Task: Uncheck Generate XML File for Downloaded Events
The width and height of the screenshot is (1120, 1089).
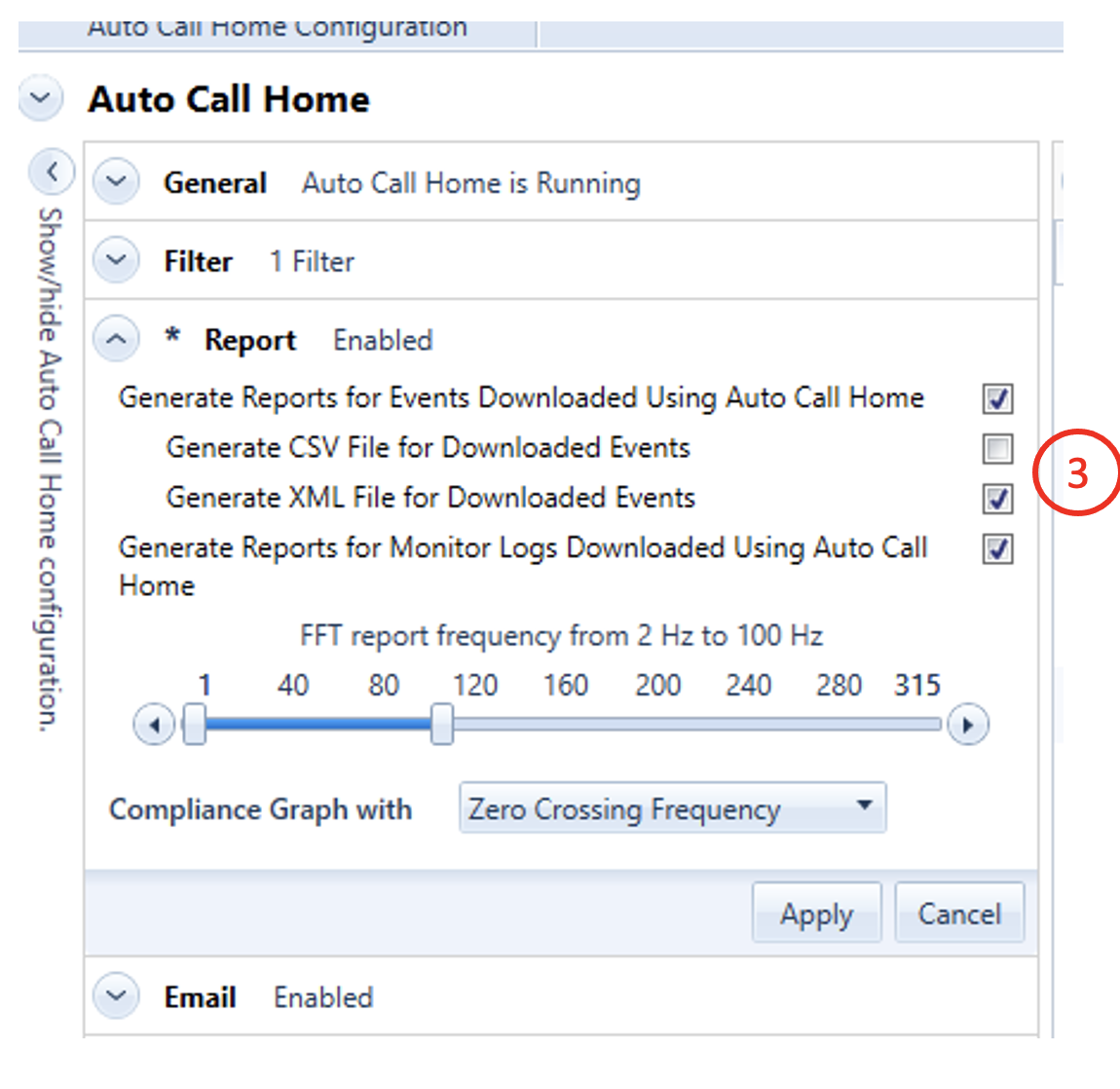Action: [x=997, y=499]
